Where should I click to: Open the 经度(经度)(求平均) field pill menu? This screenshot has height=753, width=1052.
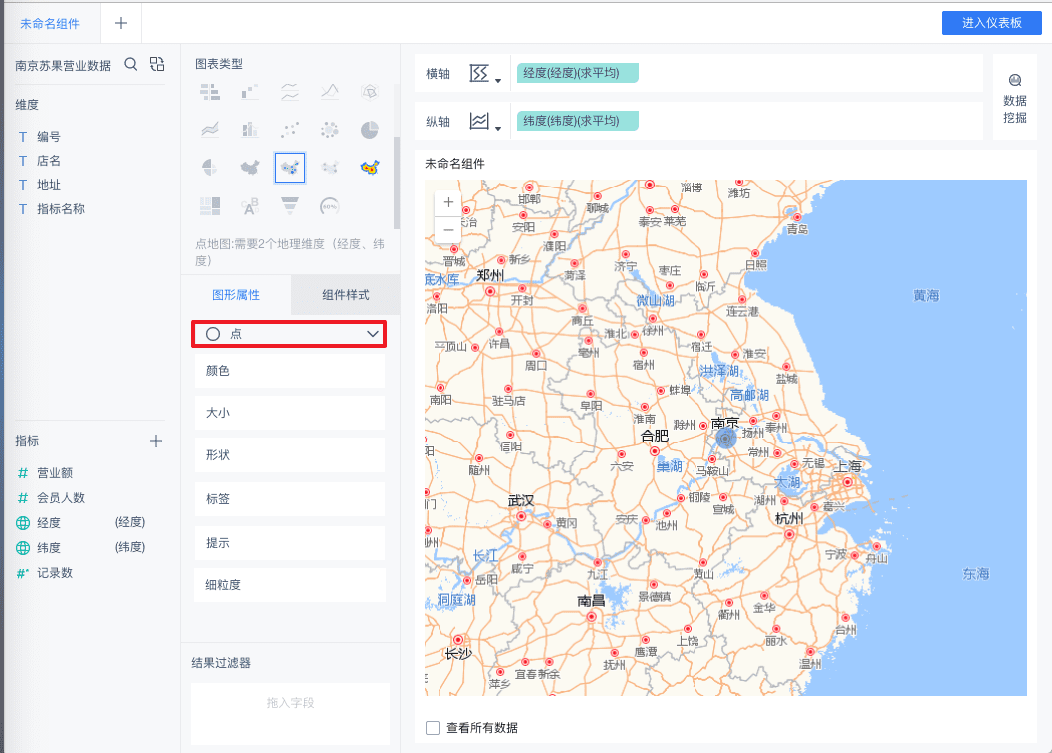click(578, 73)
